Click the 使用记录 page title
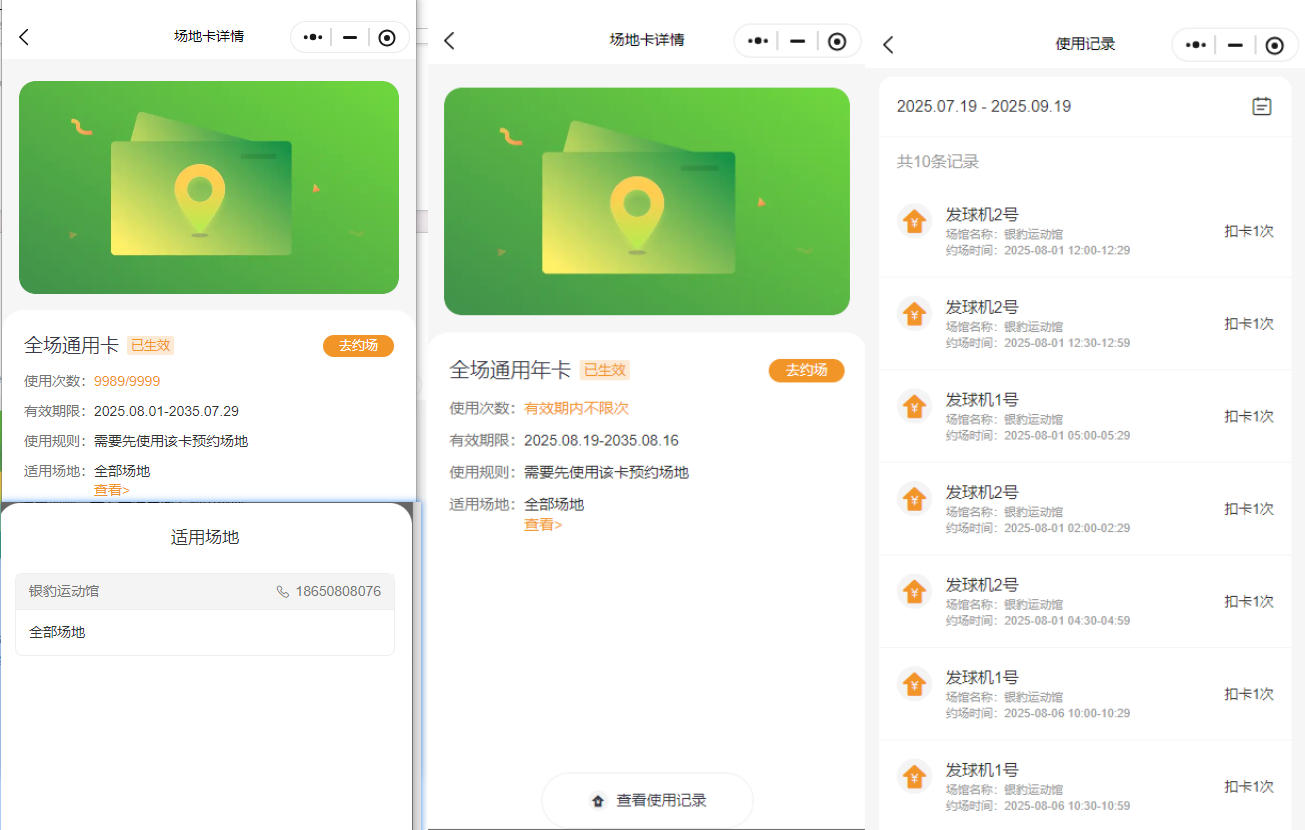Screen dimensions: 1305x830 [1085, 44]
